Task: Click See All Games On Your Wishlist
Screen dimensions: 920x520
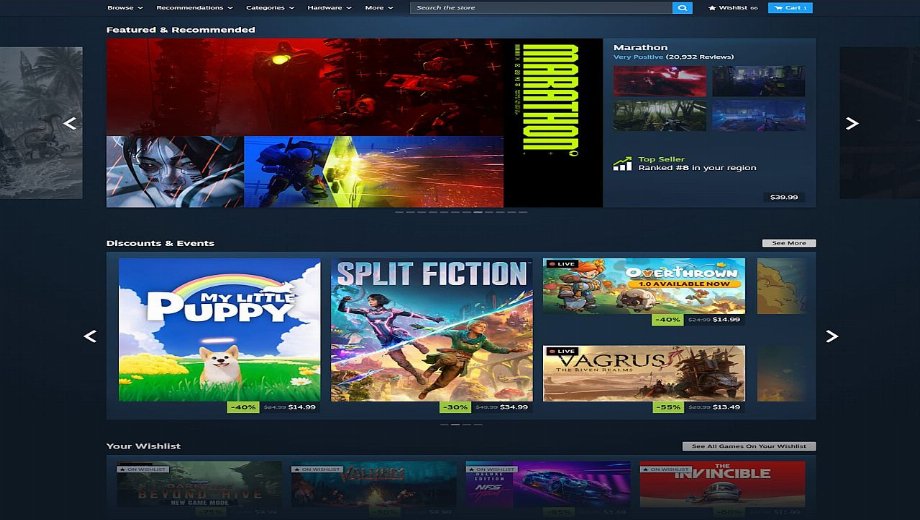Action: tap(749, 446)
